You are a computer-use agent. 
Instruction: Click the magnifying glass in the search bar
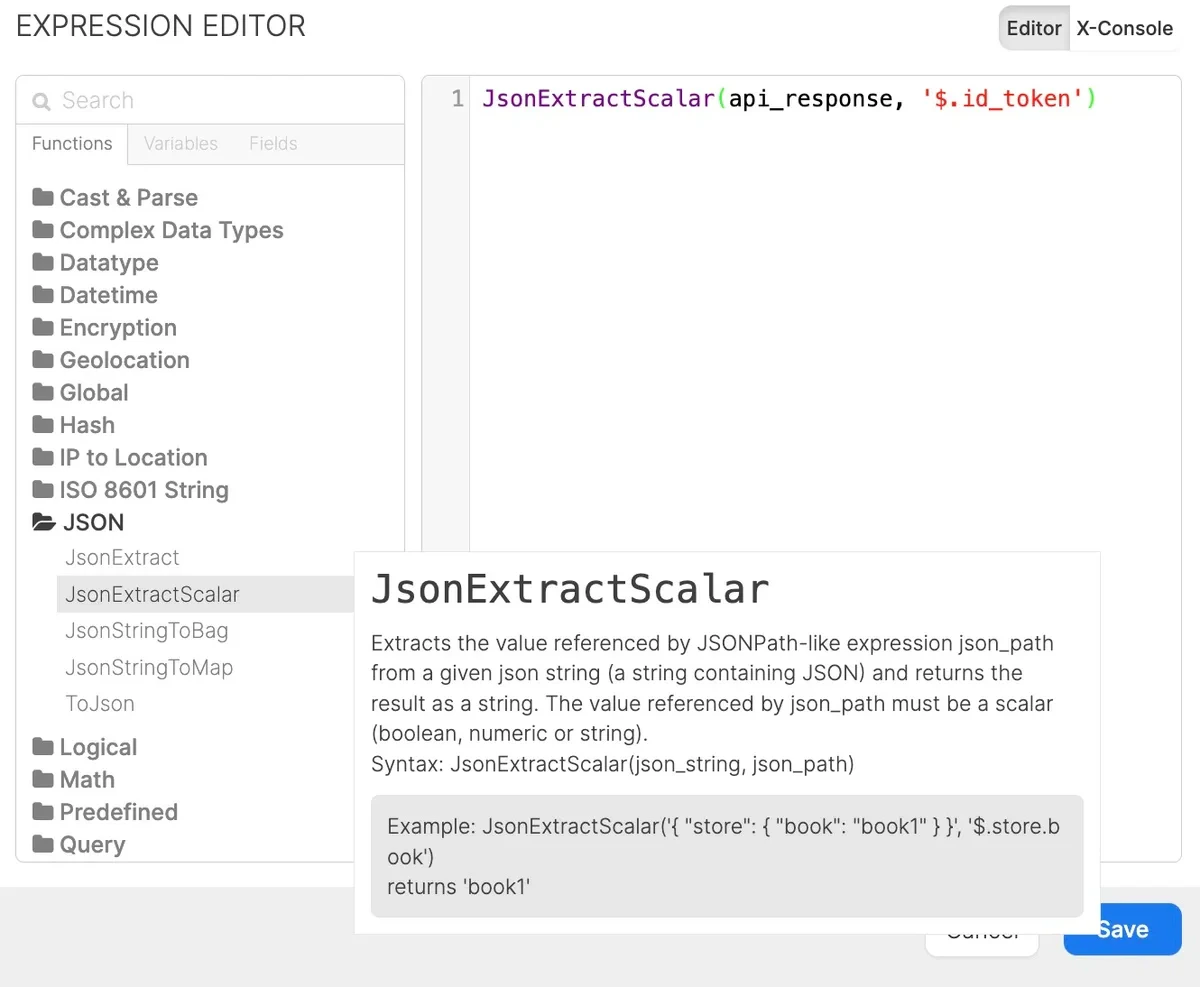click(x=40, y=100)
